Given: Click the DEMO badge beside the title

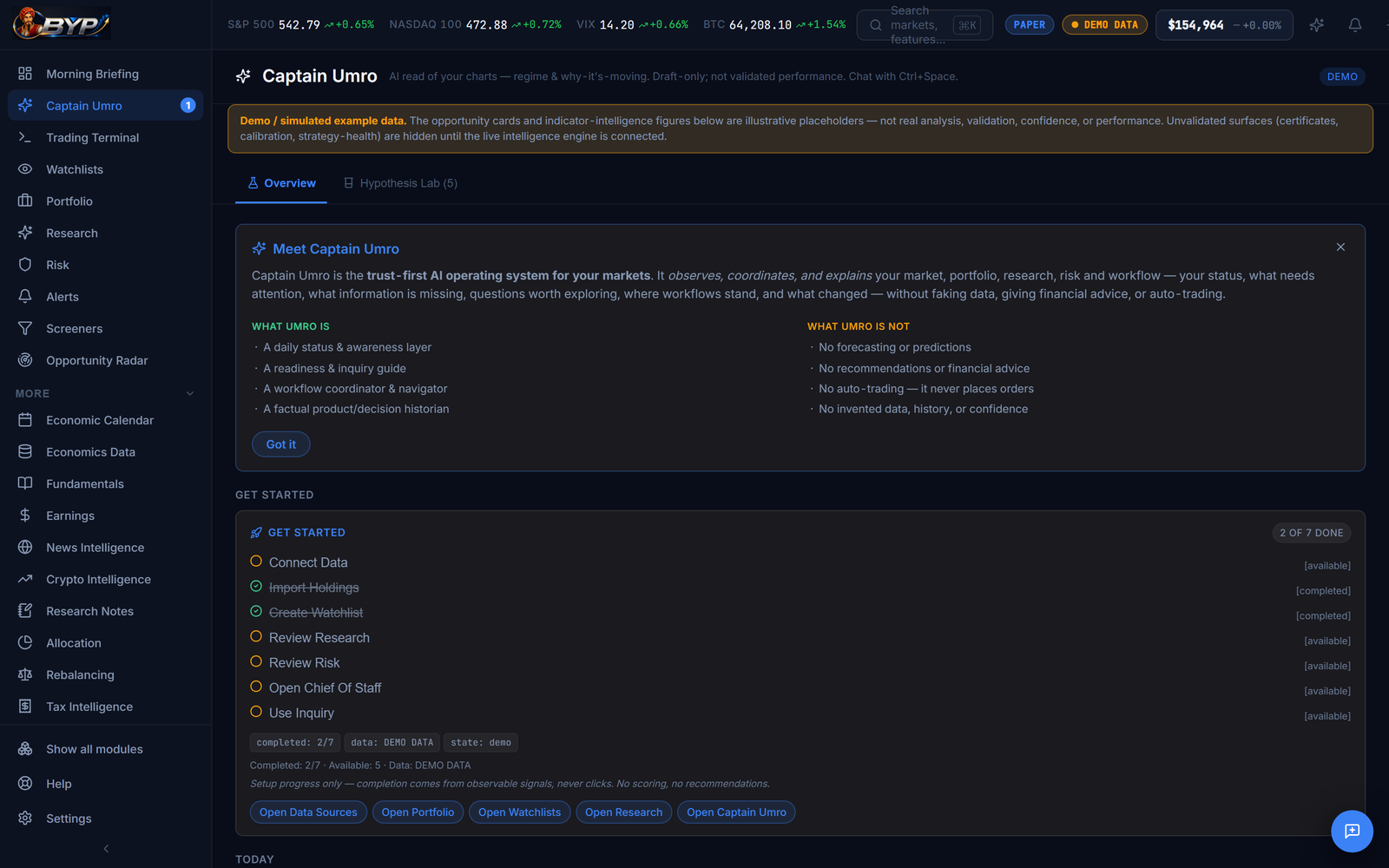Looking at the screenshot, I should pos(1342,76).
